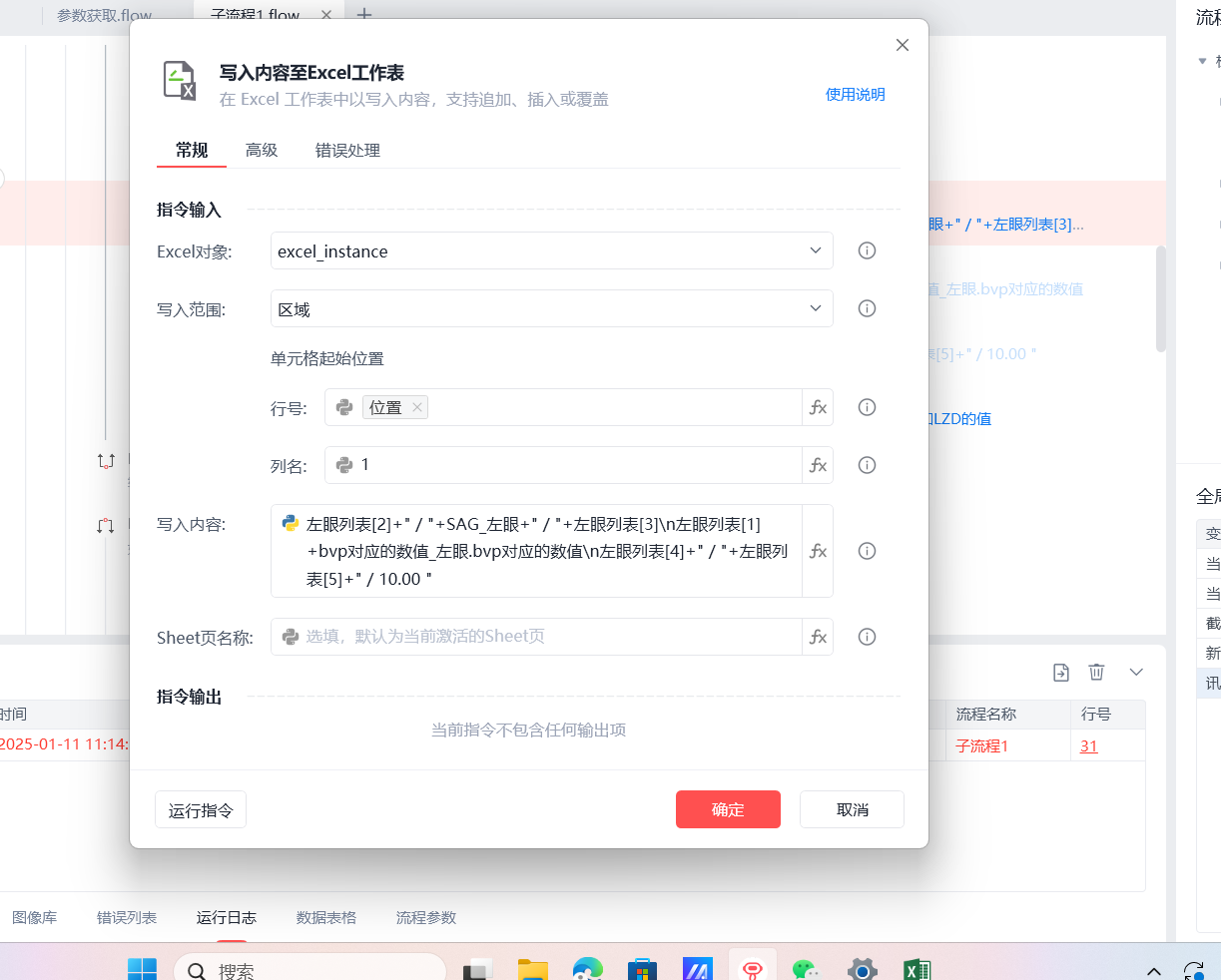Open Excel from taskbar
Screen dimensions: 1221x980
tap(916, 969)
